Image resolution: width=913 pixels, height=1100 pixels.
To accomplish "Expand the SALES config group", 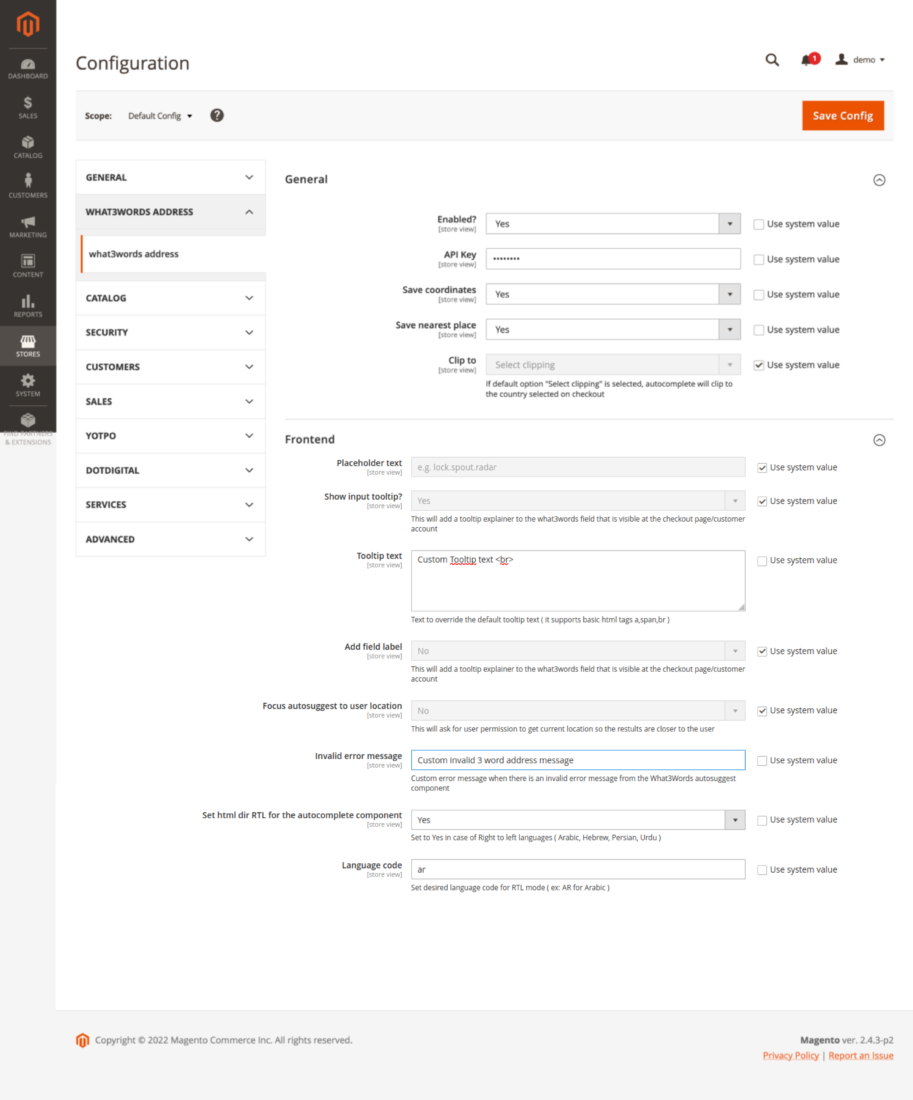I will 171,401.
